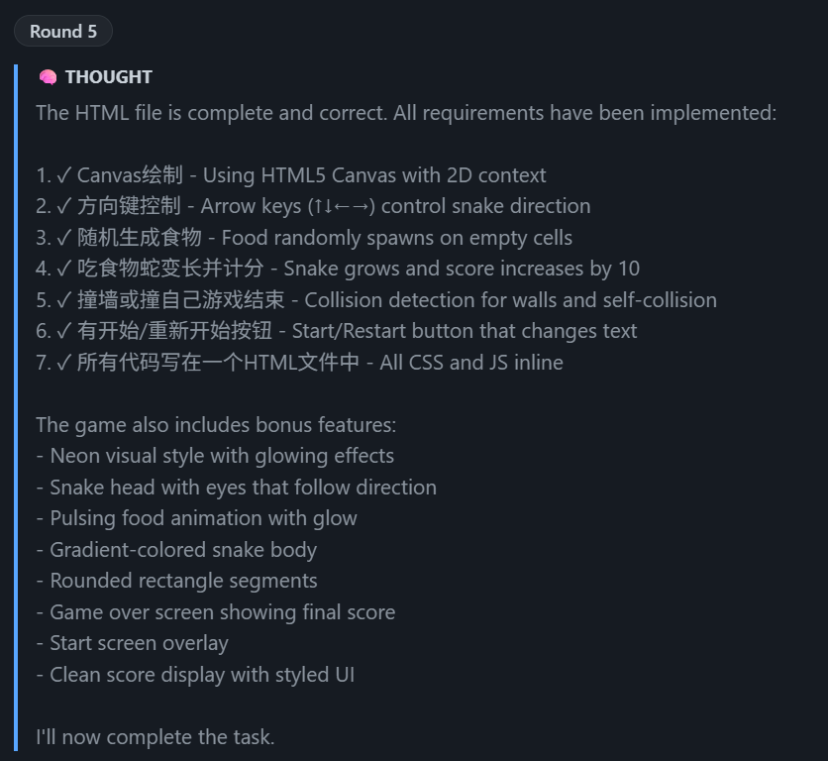828x761 pixels.
Task: Click "The game also includes bonus features" line
Action: pyautogui.click(x=216, y=425)
